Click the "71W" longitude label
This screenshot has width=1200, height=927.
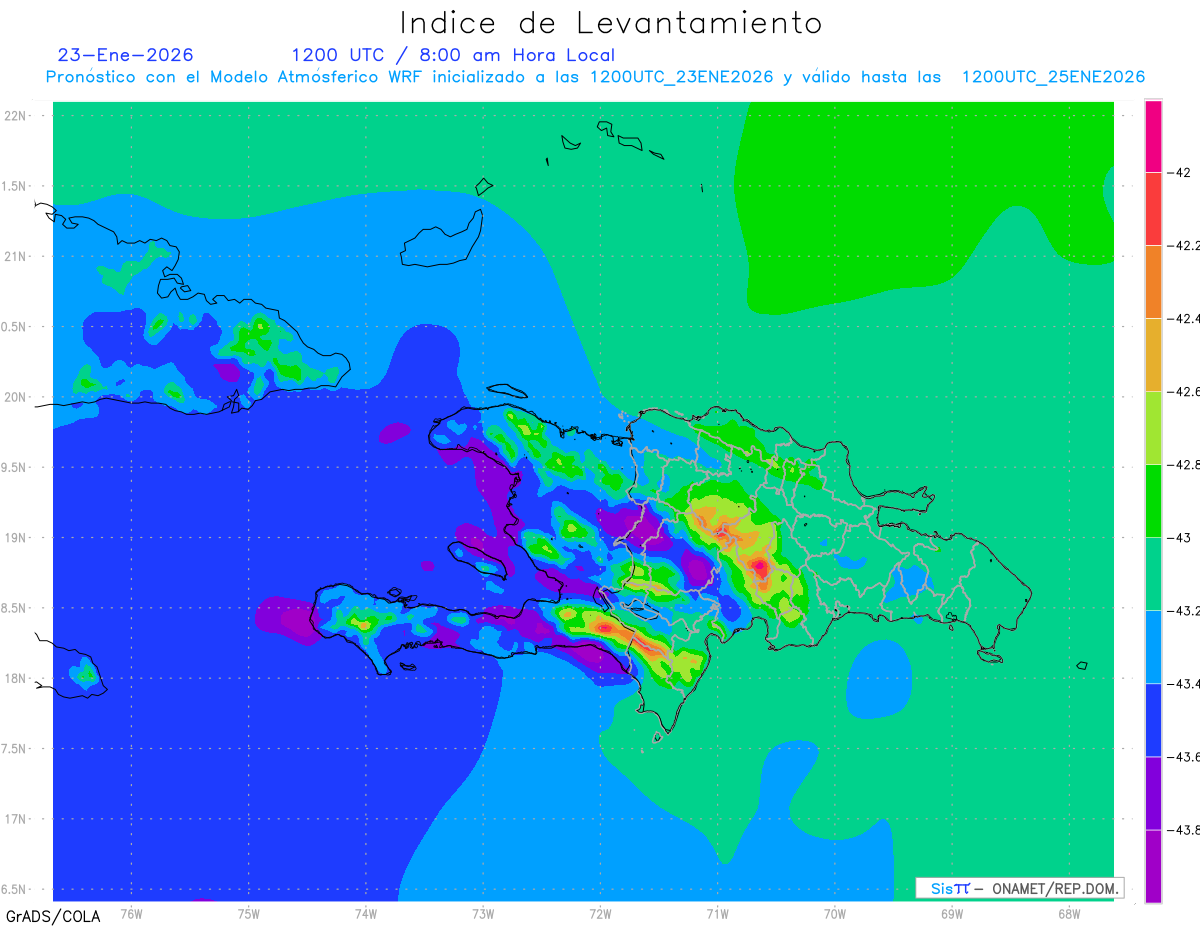click(717, 913)
